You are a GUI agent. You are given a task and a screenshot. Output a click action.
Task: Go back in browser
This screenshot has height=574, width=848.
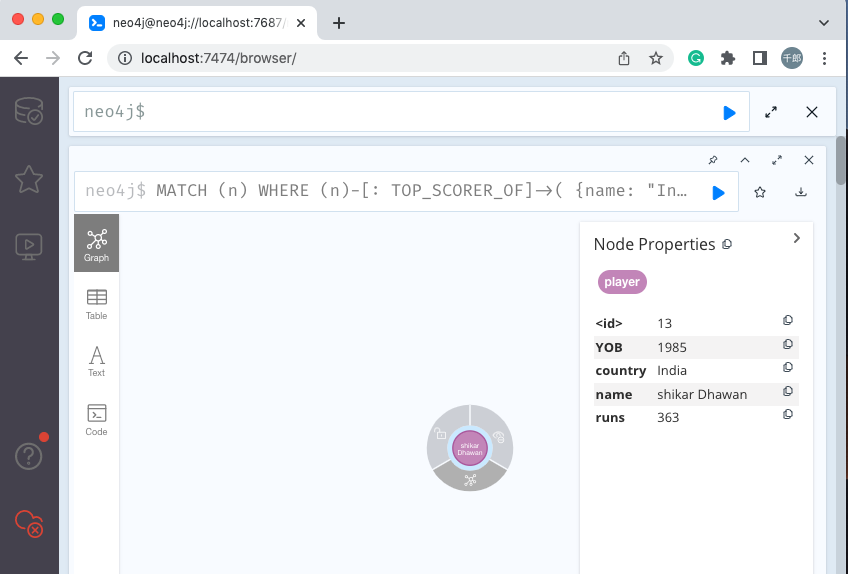pos(21,58)
